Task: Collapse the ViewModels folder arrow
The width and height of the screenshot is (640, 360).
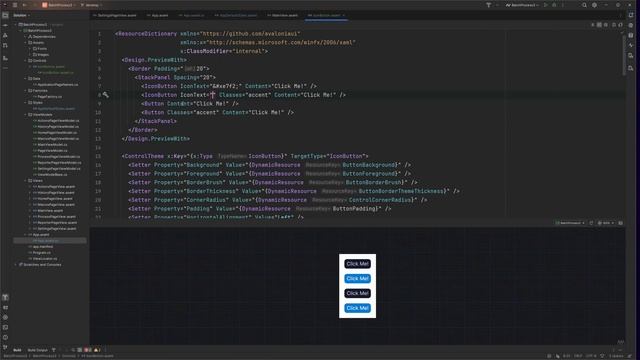Action: tap(25, 115)
